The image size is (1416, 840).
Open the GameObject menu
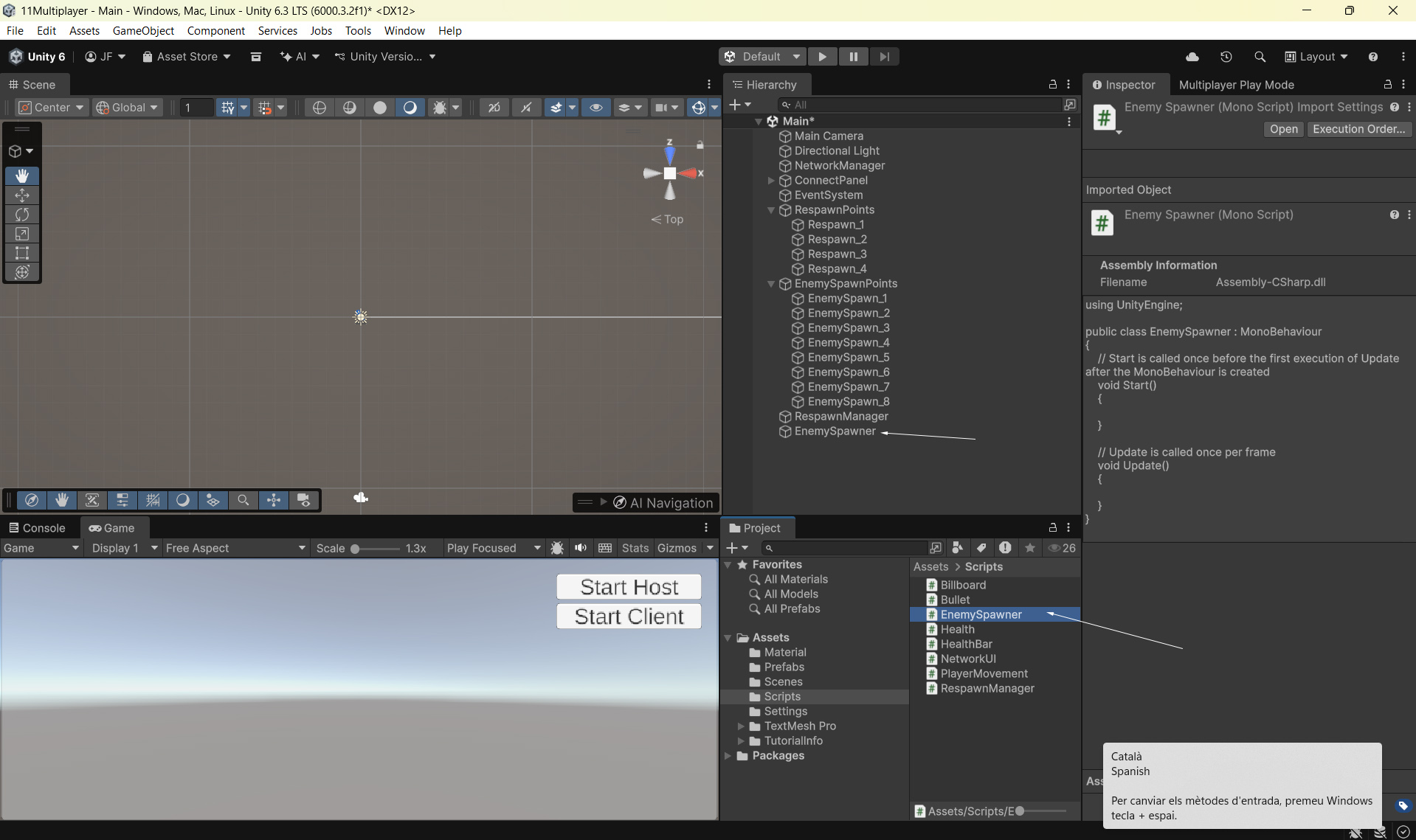click(x=143, y=30)
